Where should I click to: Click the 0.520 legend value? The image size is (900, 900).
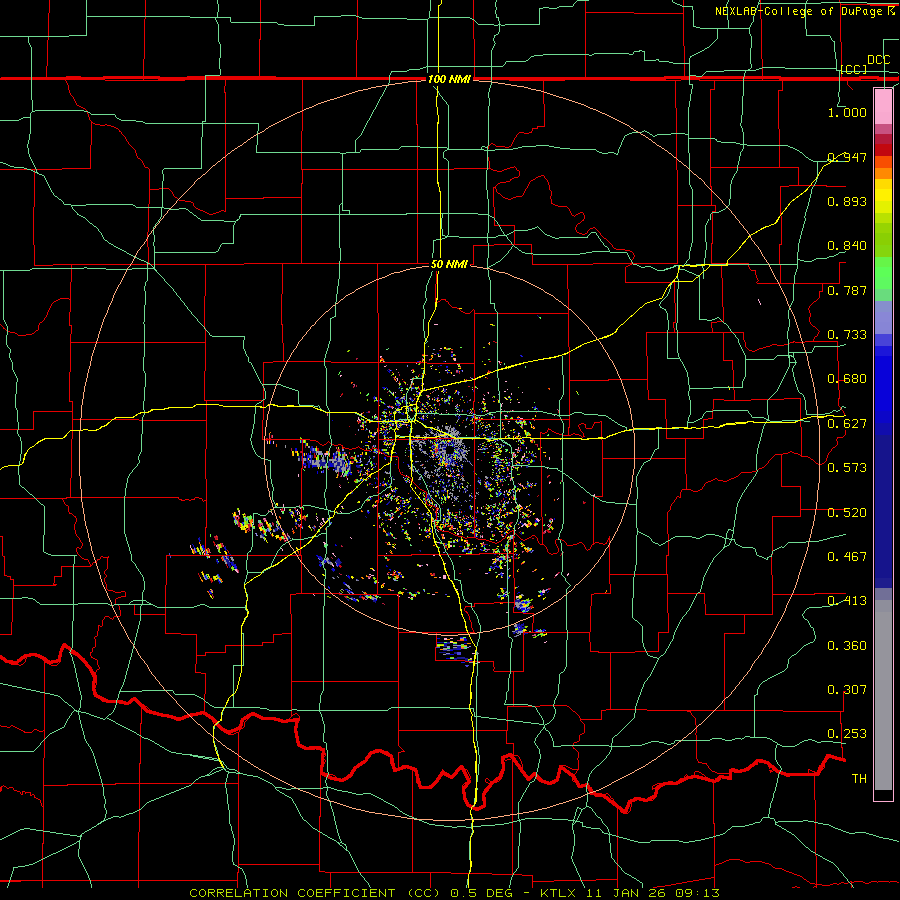[847, 513]
